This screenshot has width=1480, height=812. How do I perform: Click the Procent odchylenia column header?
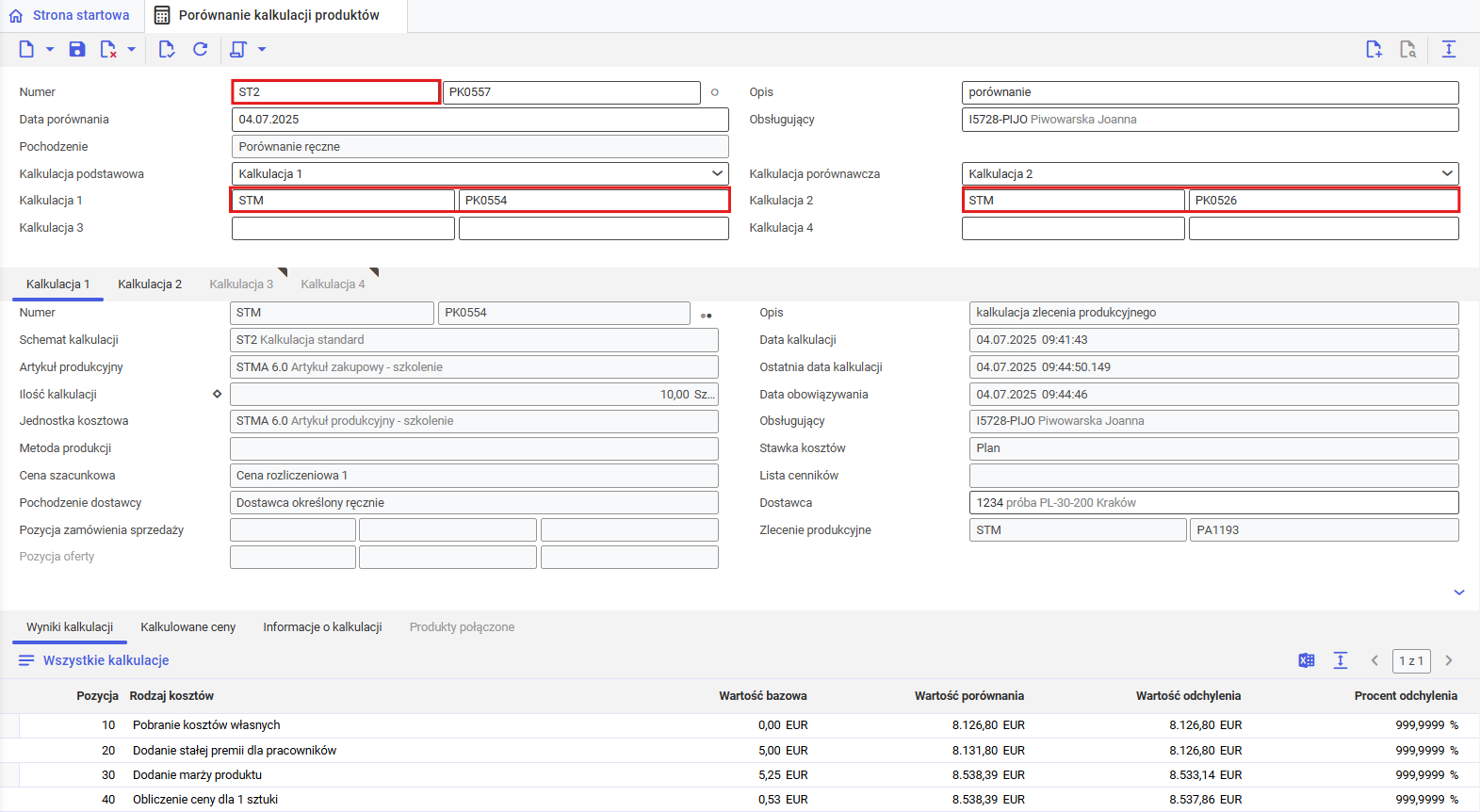point(1406,696)
